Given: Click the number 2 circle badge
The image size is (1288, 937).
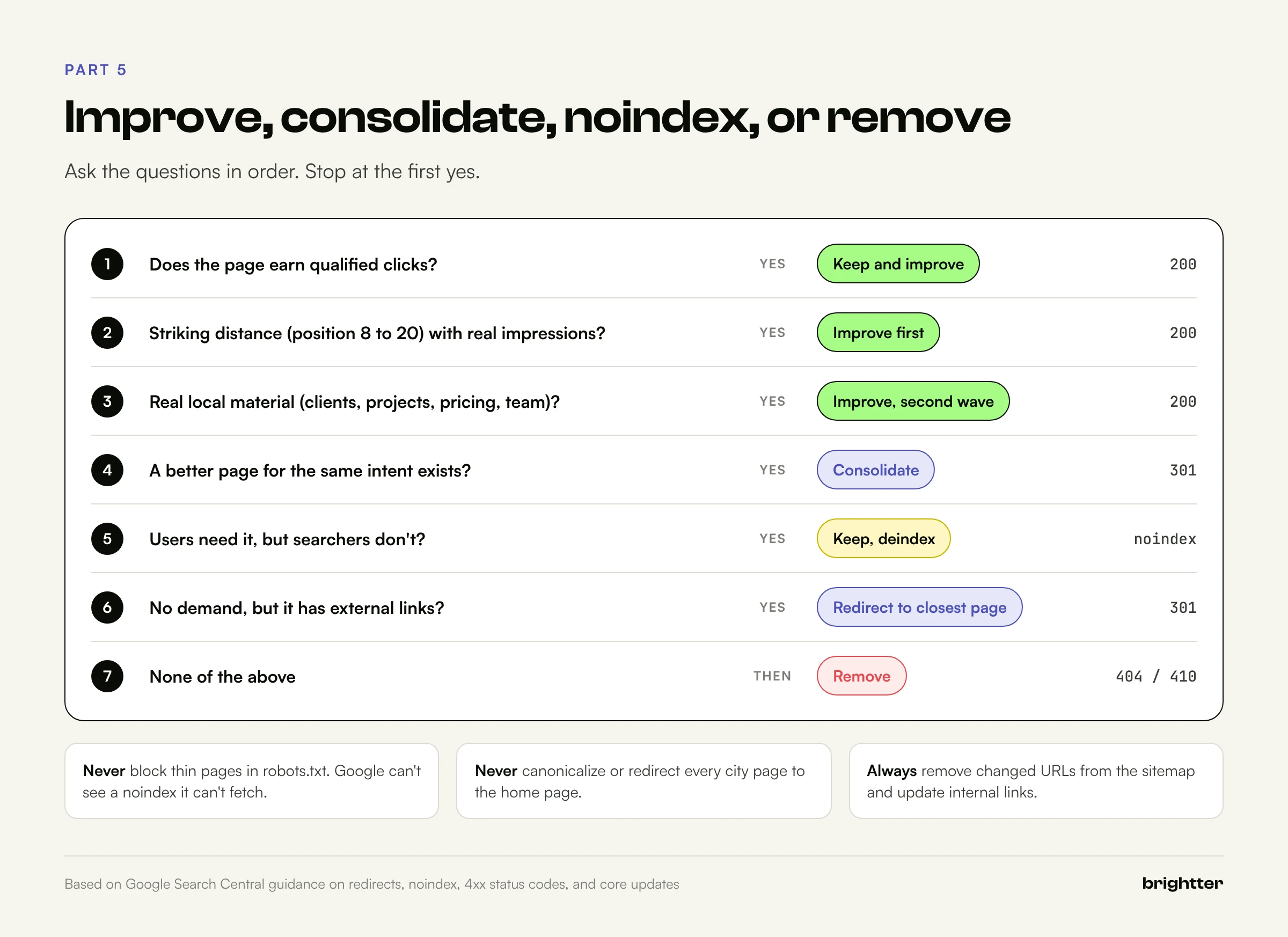Looking at the screenshot, I should pyautogui.click(x=107, y=333).
